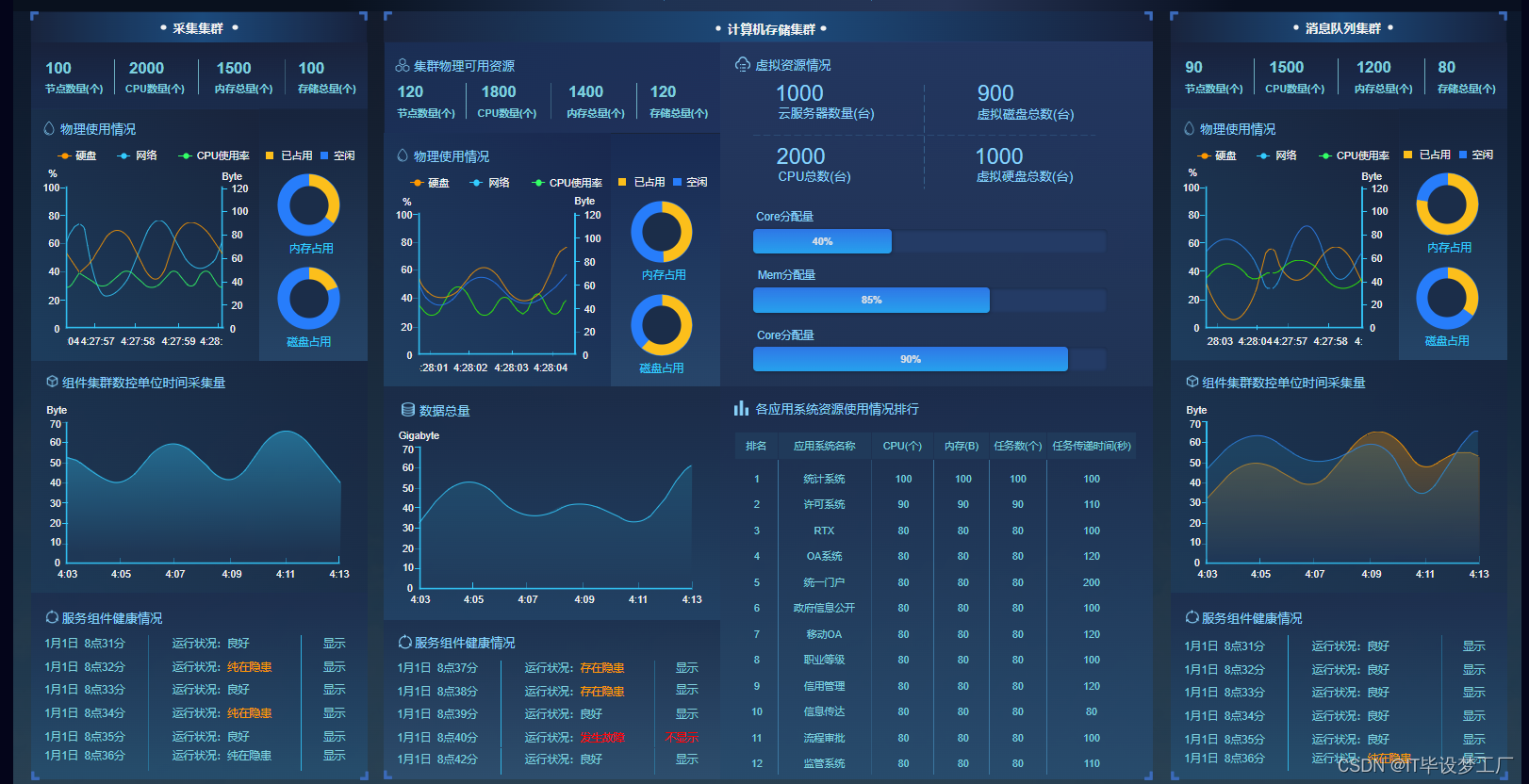Click 内存占用 donut chart in 采集集群
1529x784 pixels.
[308, 205]
